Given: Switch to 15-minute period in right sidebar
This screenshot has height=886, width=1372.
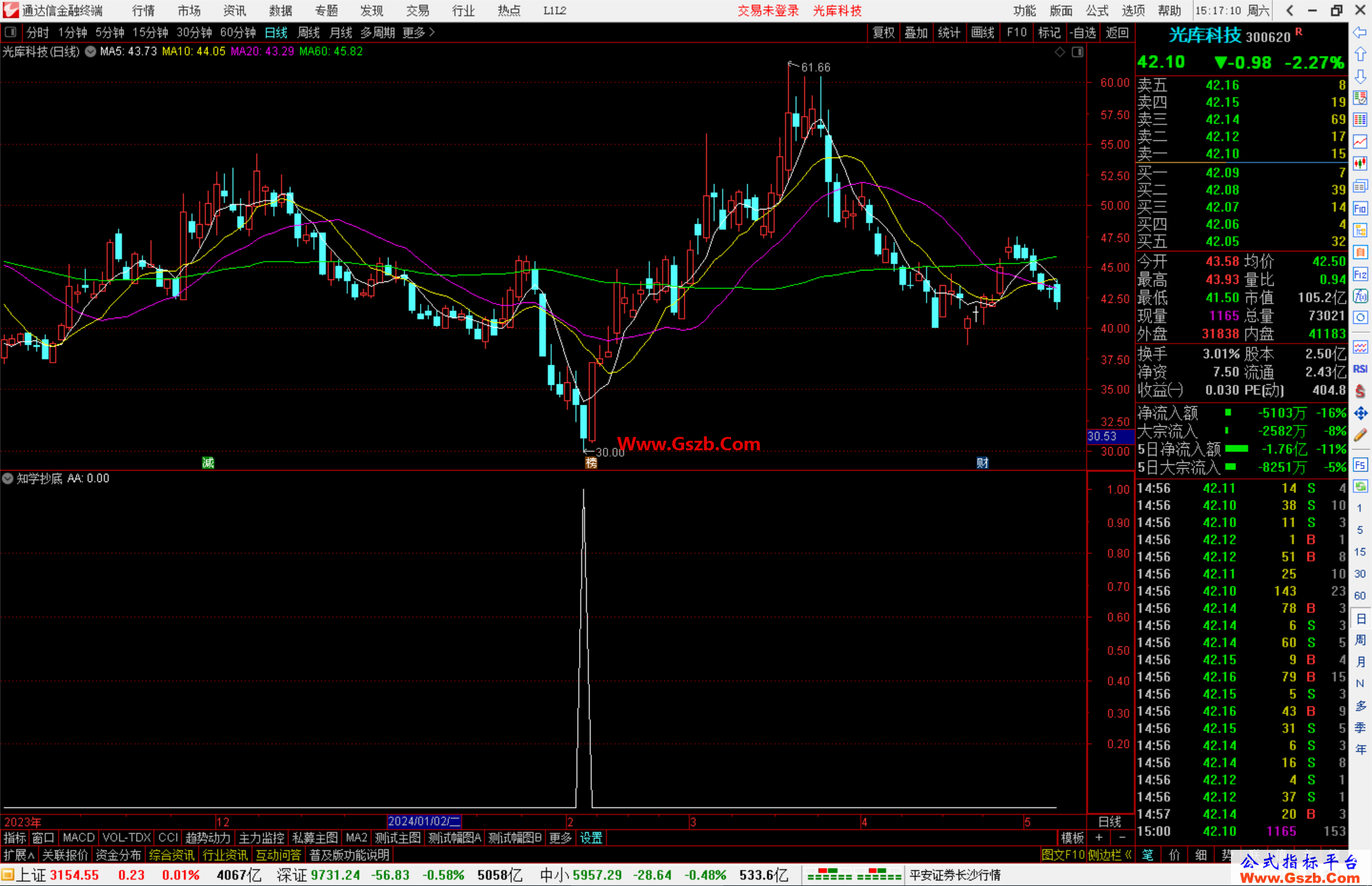Looking at the screenshot, I should [1359, 552].
